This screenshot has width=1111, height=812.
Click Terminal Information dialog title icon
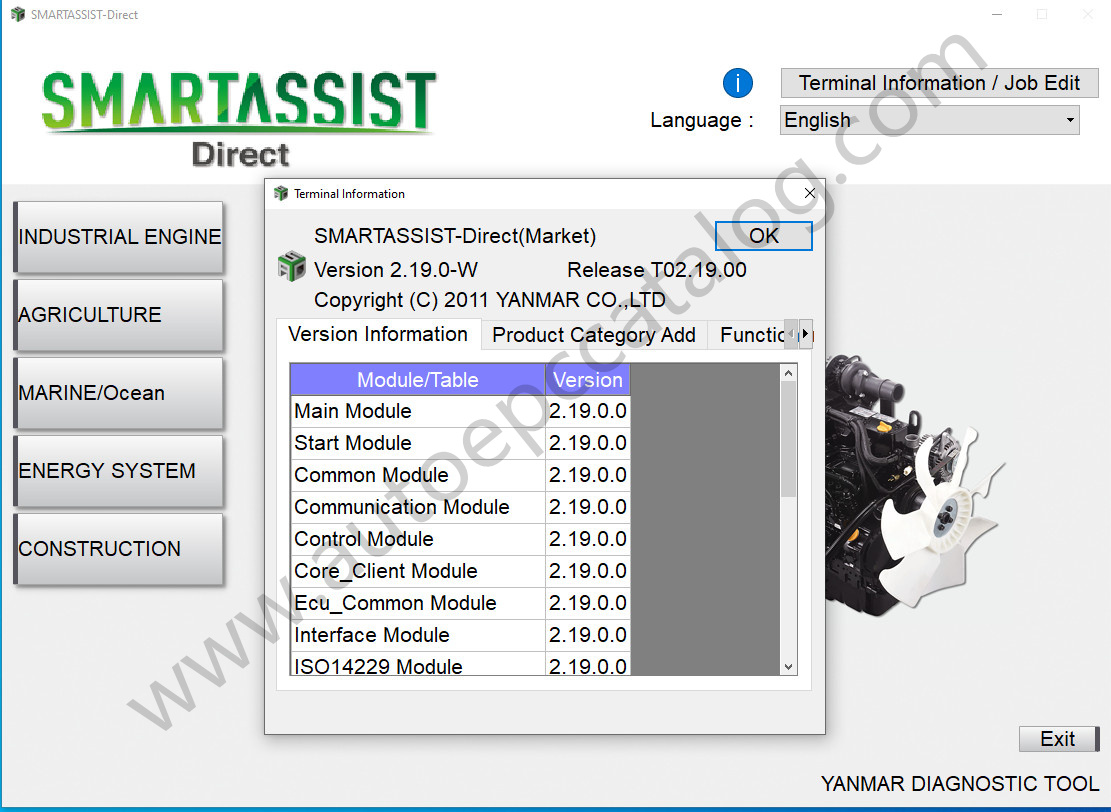point(281,193)
